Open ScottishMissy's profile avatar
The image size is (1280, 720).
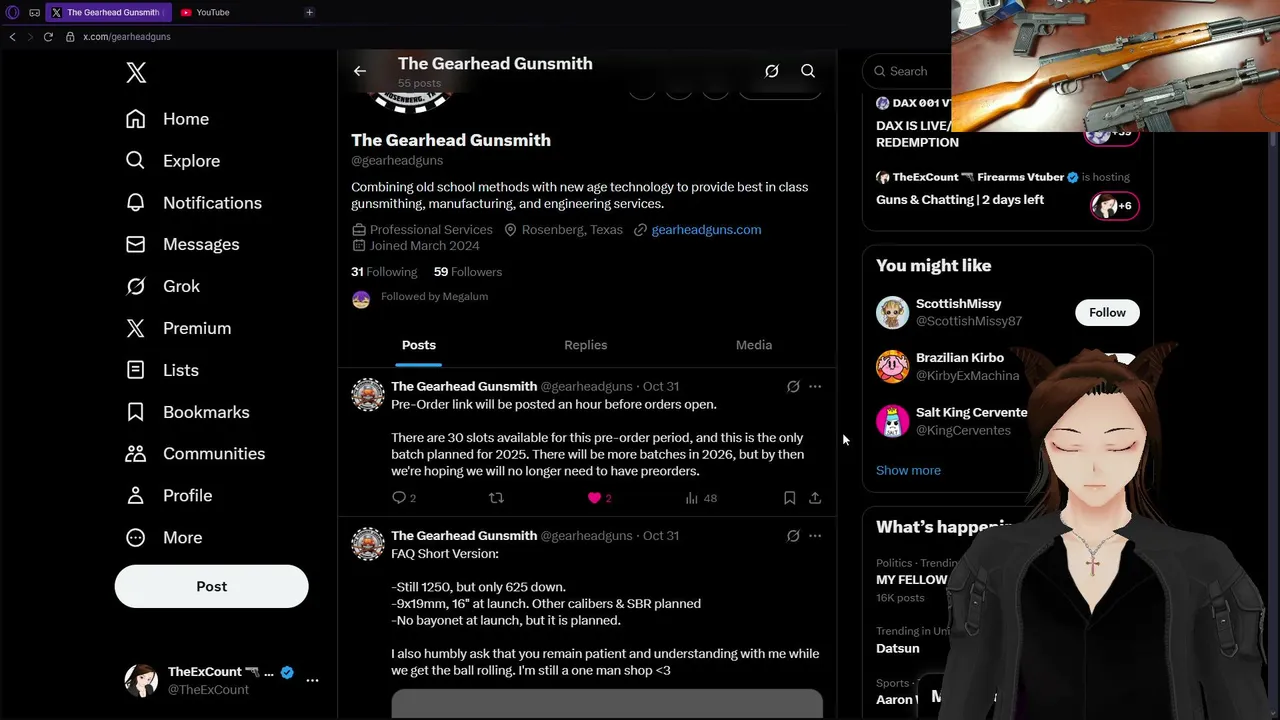pos(893,313)
